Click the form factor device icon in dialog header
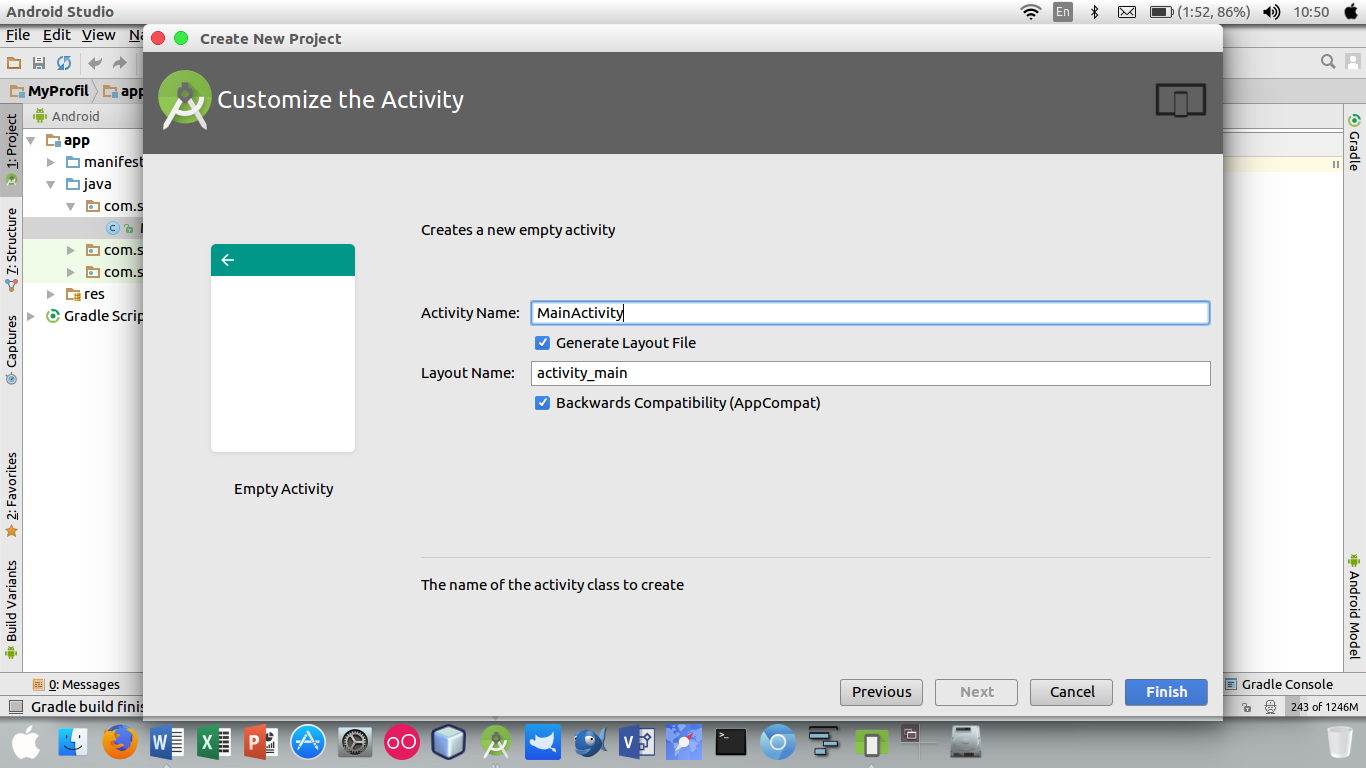The image size is (1366, 768). tap(1180, 100)
